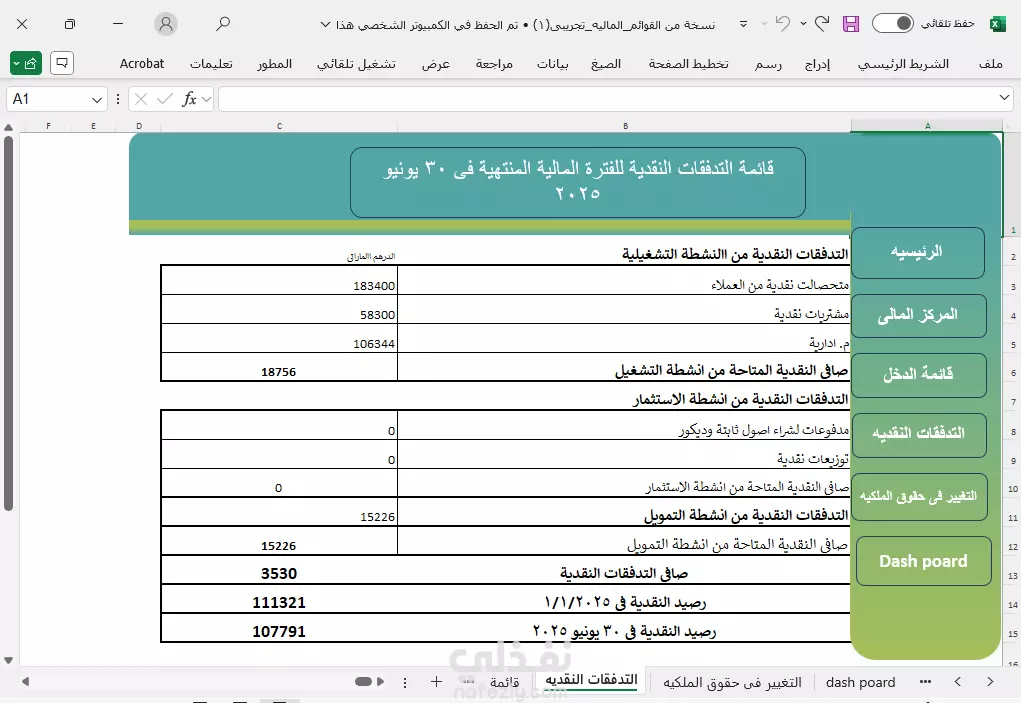Select column header C
The image size is (1021, 703).
click(x=279, y=126)
